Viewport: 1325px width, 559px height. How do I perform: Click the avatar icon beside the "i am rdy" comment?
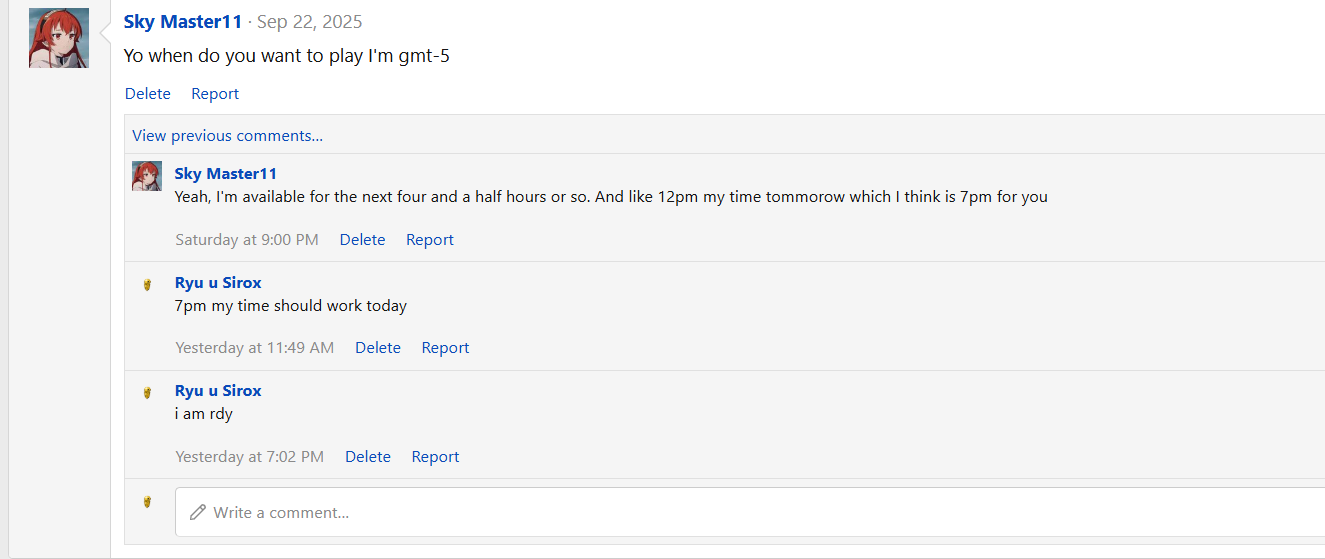pyautogui.click(x=147, y=393)
